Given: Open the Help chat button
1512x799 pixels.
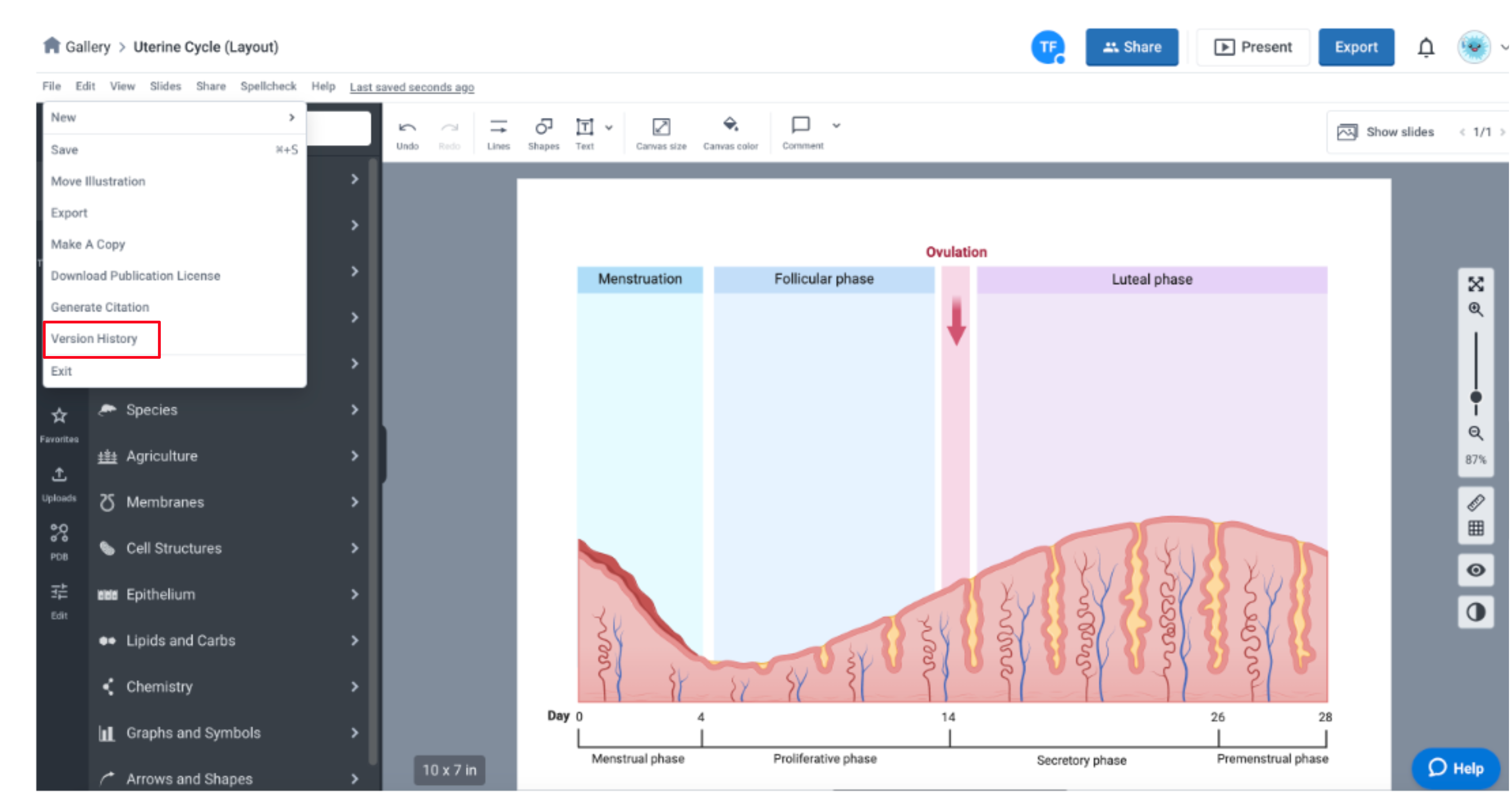Looking at the screenshot, I should (x=1456, y=768).
